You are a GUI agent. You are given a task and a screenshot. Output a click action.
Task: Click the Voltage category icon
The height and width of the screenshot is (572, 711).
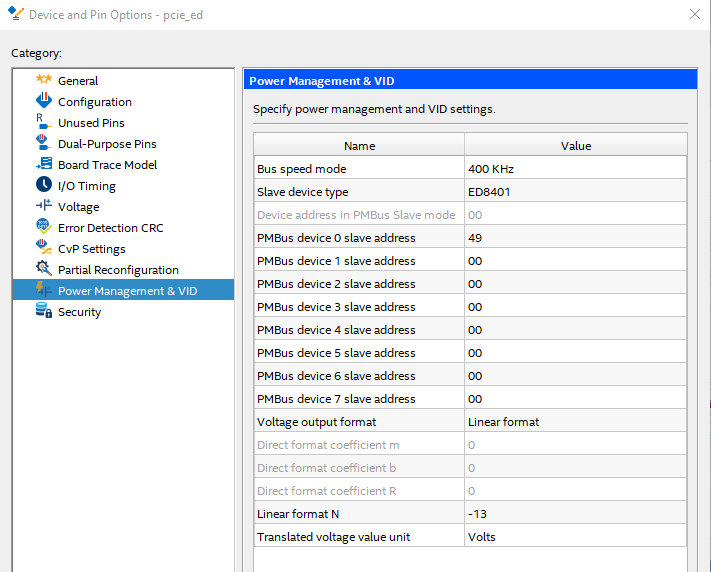[x=43, y=206]
